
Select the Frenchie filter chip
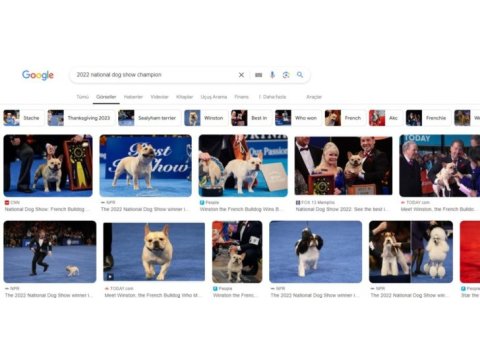tap(428, 118)
